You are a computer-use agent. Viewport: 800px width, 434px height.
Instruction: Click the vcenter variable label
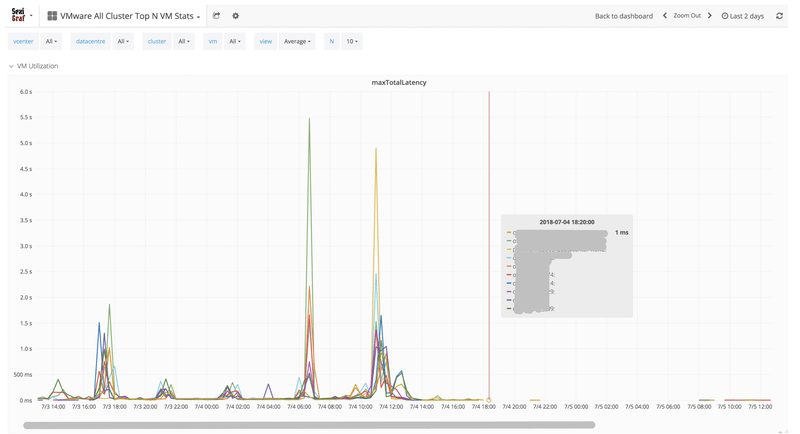[23, 41]
